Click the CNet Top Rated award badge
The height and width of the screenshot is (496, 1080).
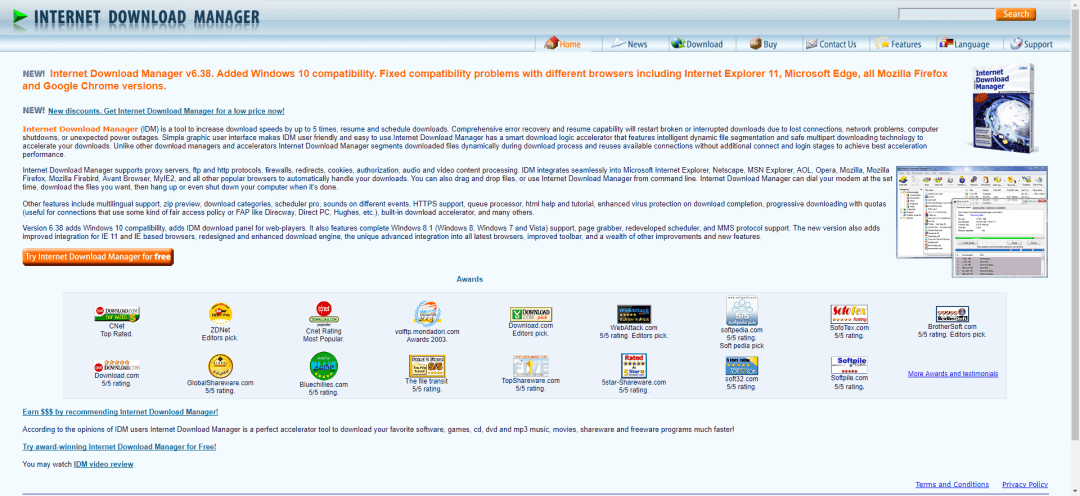pyautogui.click(x=116, y=313)
